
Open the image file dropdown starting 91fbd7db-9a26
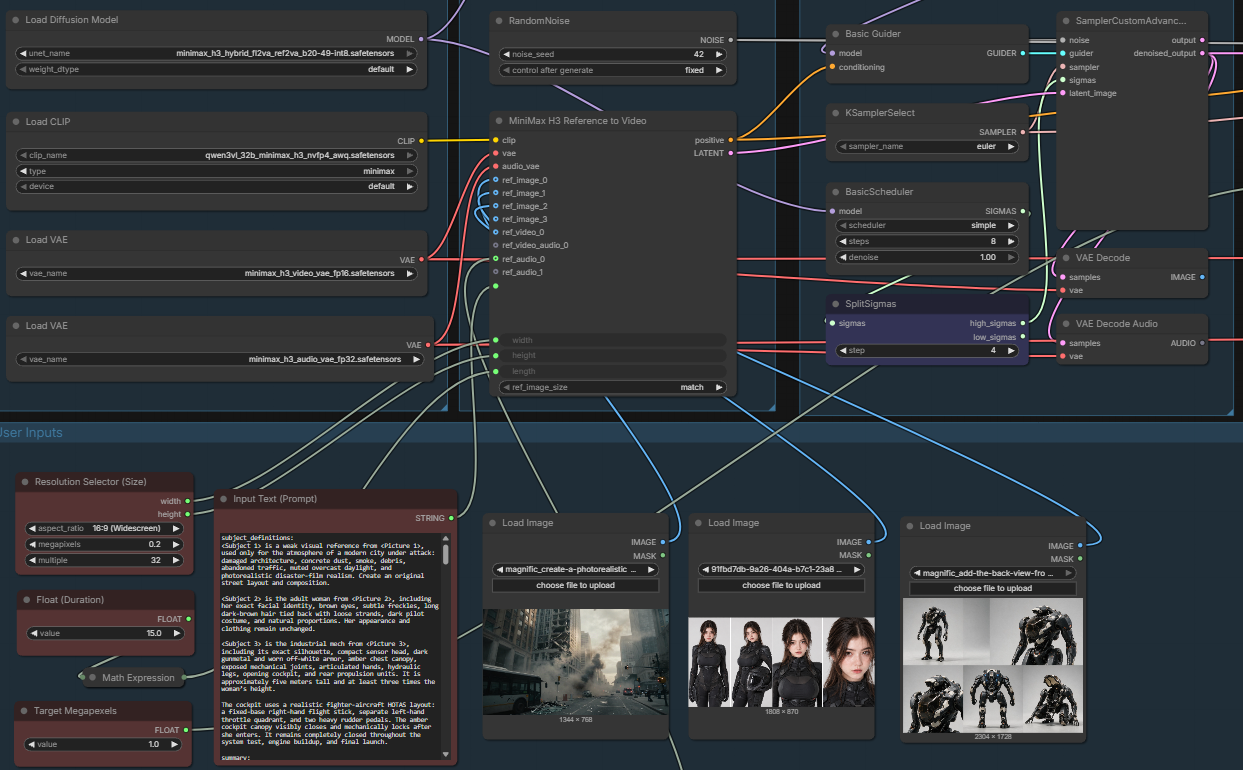pos(780,569)
